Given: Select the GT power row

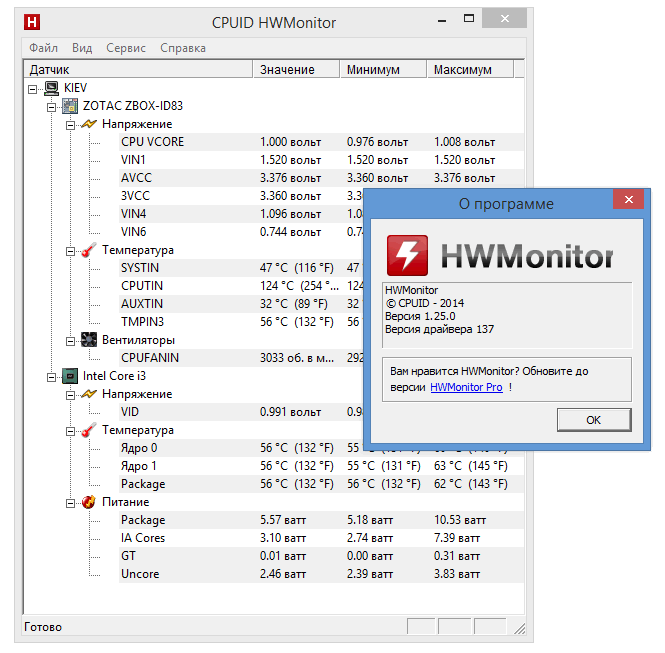Looking at the screenshot, I should (321, 556).
